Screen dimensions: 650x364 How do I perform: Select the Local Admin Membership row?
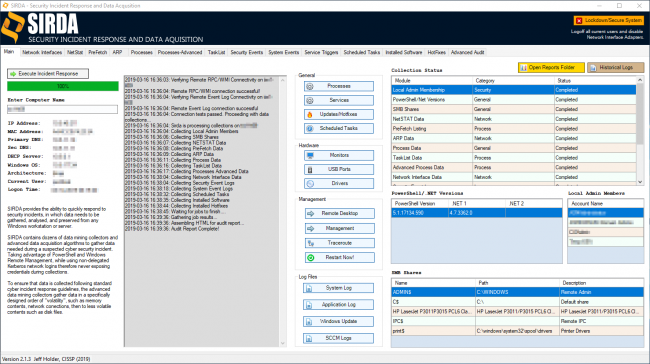click(x=514, y=90)
